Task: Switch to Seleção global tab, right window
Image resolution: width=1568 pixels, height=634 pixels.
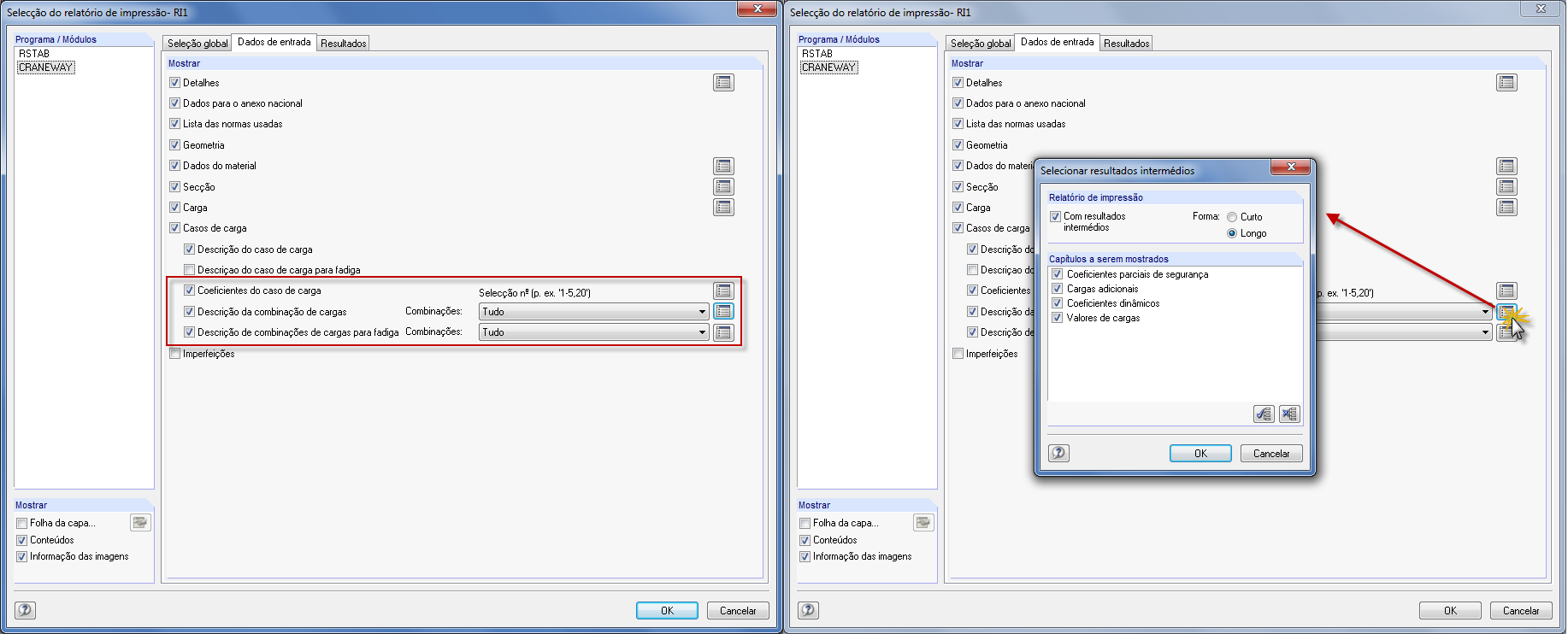Action: 981,44
